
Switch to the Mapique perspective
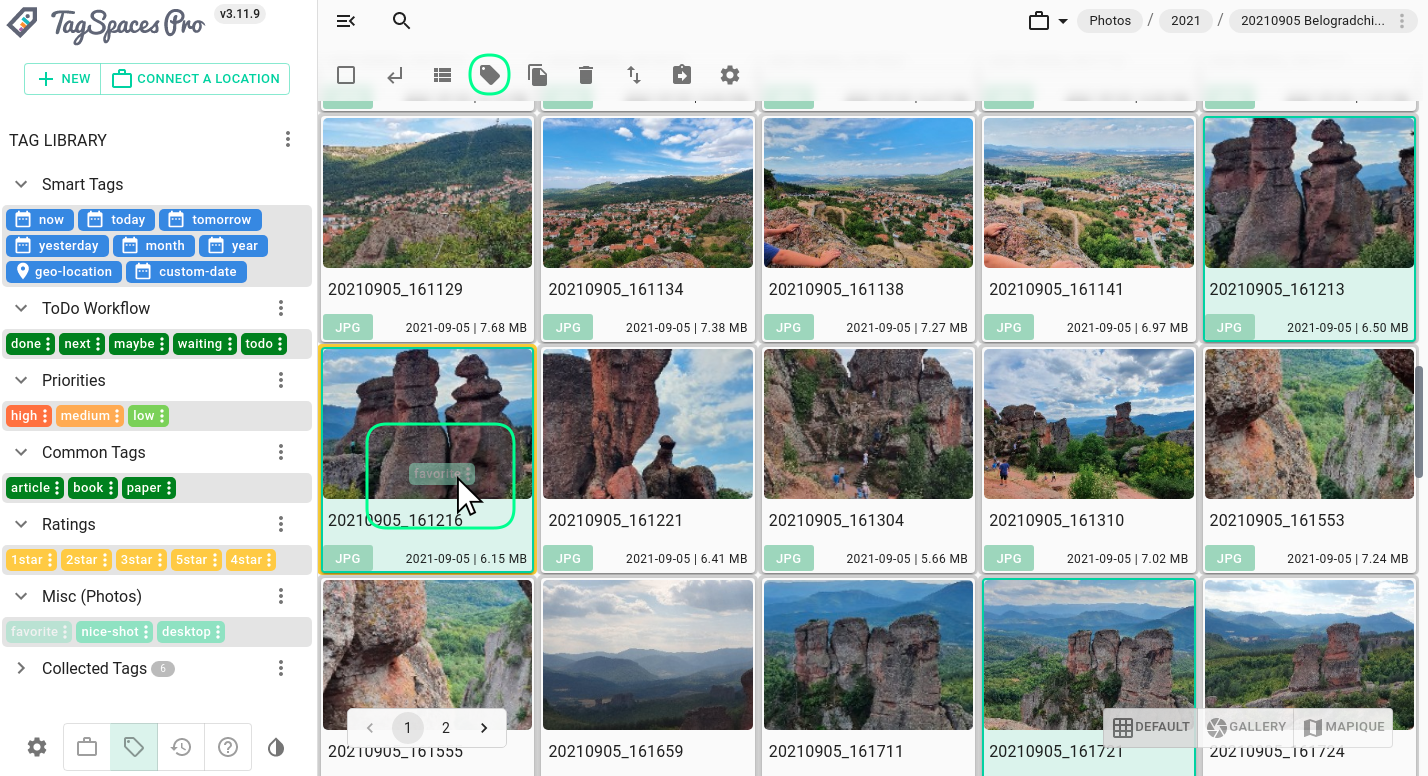1345,727
